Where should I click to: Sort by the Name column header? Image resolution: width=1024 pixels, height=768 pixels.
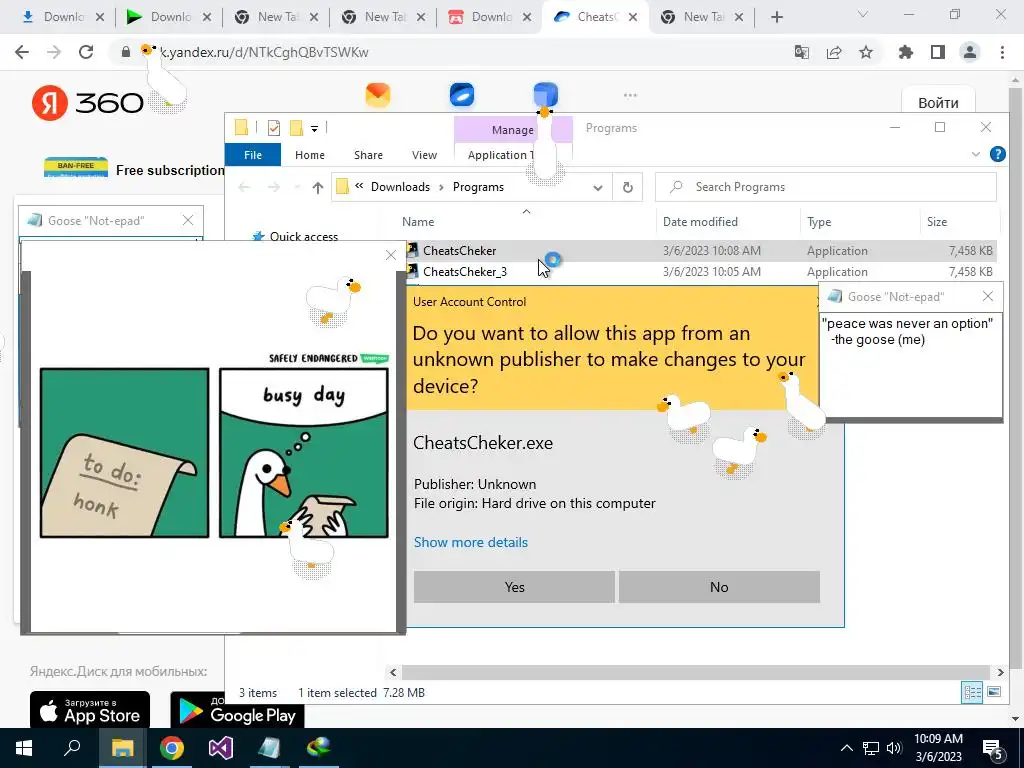click(418, 222)
